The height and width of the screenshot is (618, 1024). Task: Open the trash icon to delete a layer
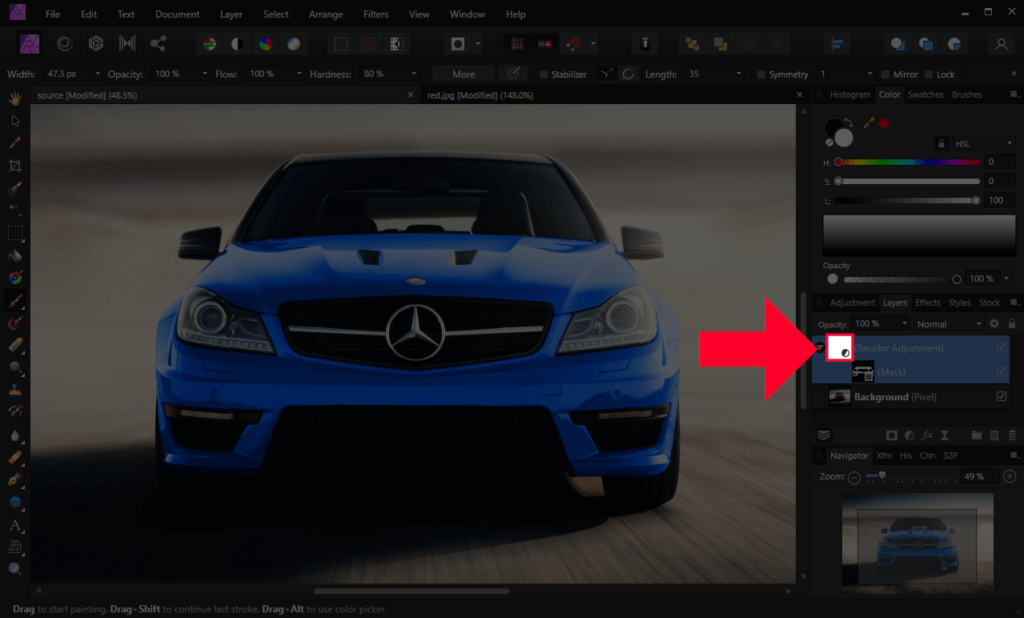1012,435
